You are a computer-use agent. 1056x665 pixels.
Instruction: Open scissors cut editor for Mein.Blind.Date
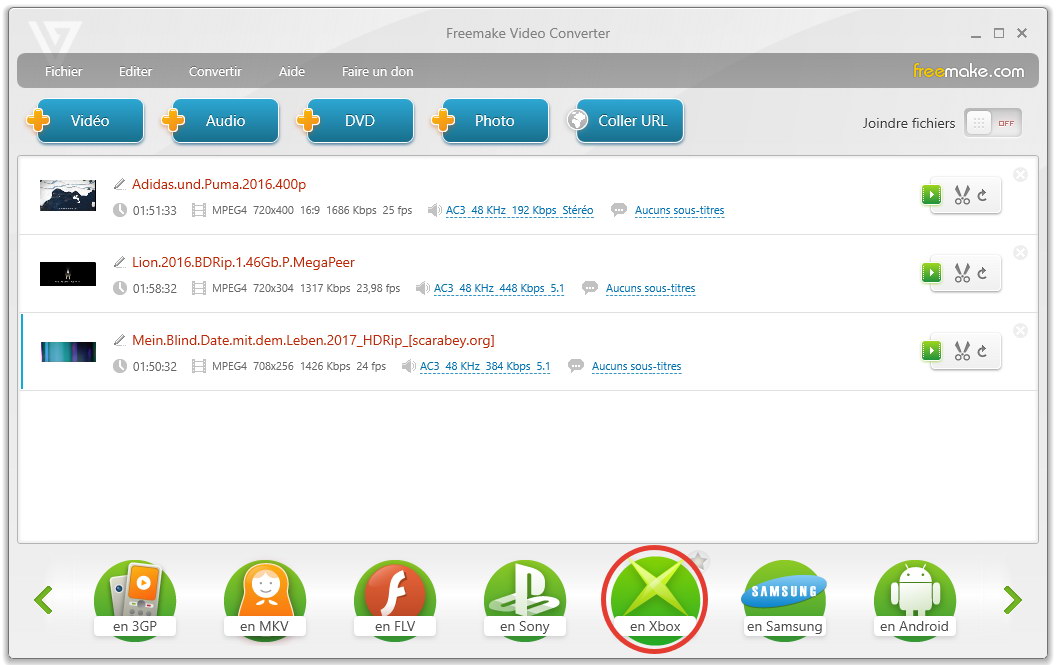[962, 352]
